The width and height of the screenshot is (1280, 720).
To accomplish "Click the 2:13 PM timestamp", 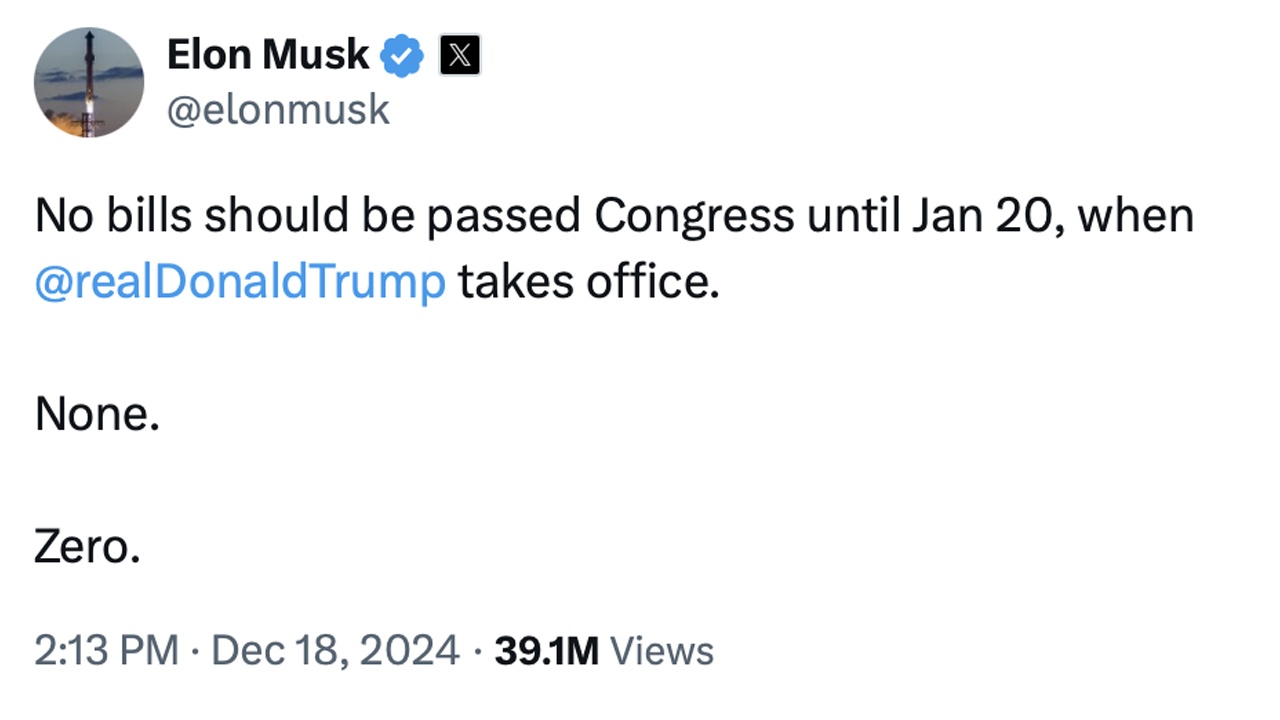I will coord(106,651).
